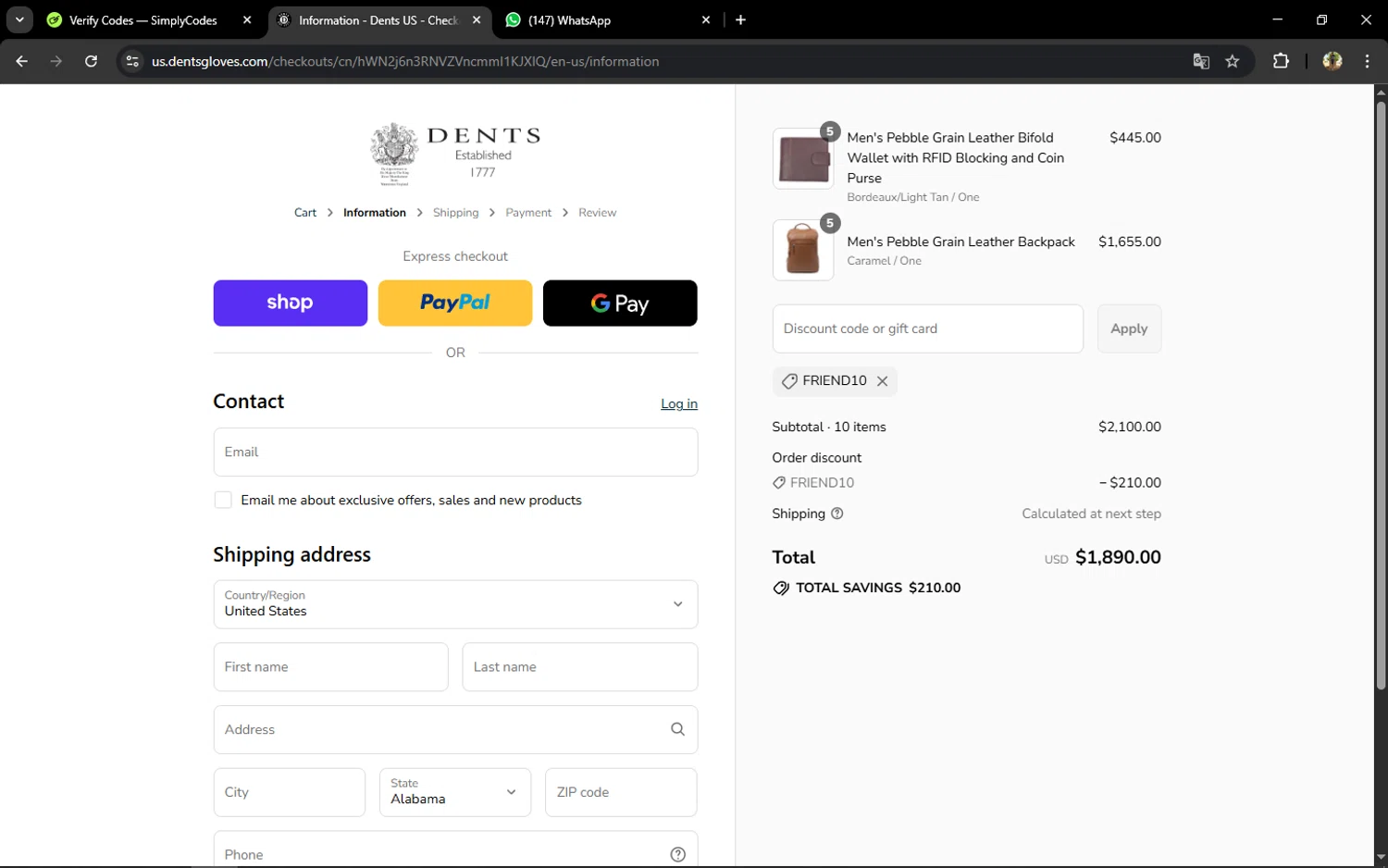This screenshot has height=868, width=1388.
Task: Click the Information breadcrumb step
Action: pos(375,213)
